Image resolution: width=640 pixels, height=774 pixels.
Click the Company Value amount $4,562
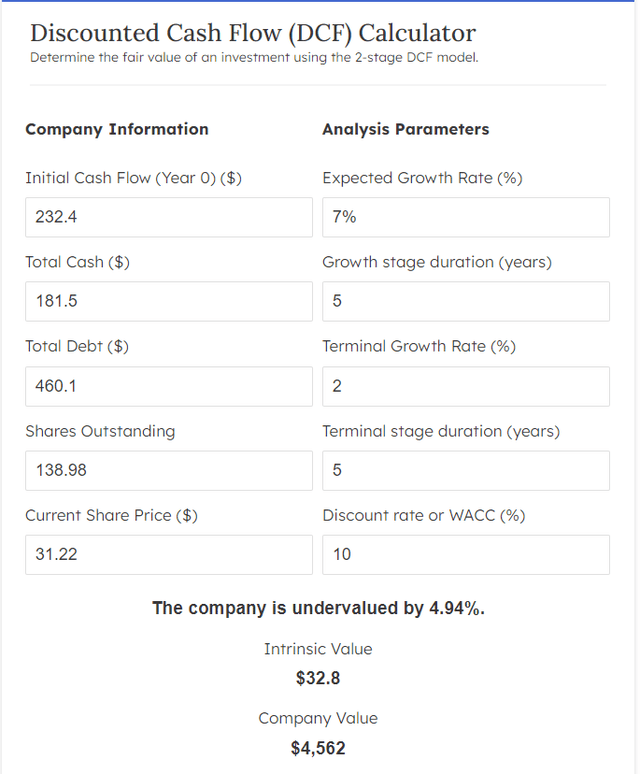pyautogui.click(x=318, y=747)
